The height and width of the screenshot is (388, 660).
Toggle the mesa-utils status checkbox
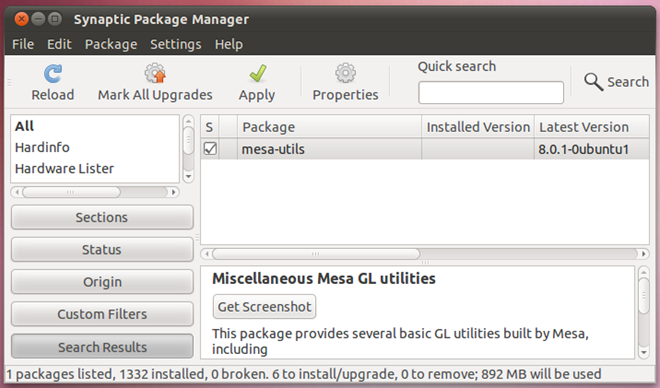(210, 149)
